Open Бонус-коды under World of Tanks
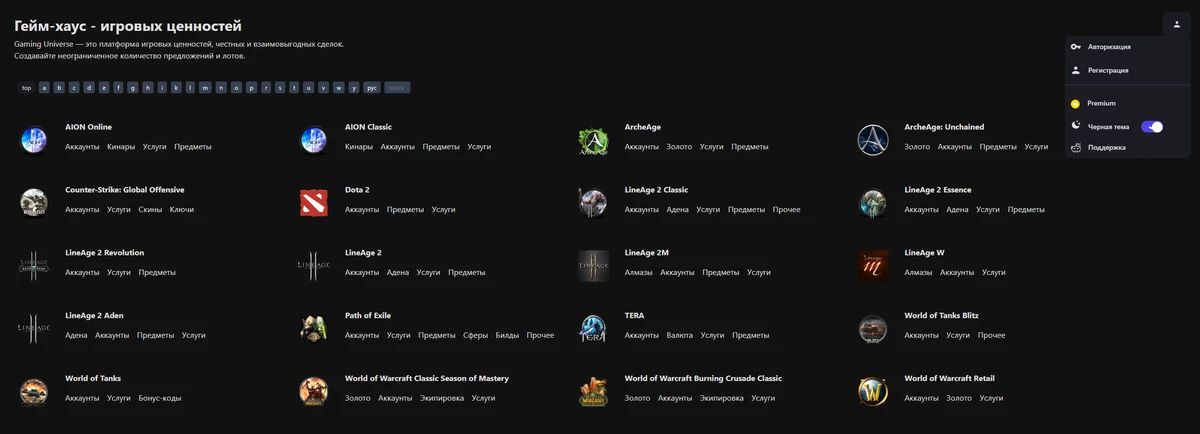The image size is (1200, 434). click(x=160, y=399)
